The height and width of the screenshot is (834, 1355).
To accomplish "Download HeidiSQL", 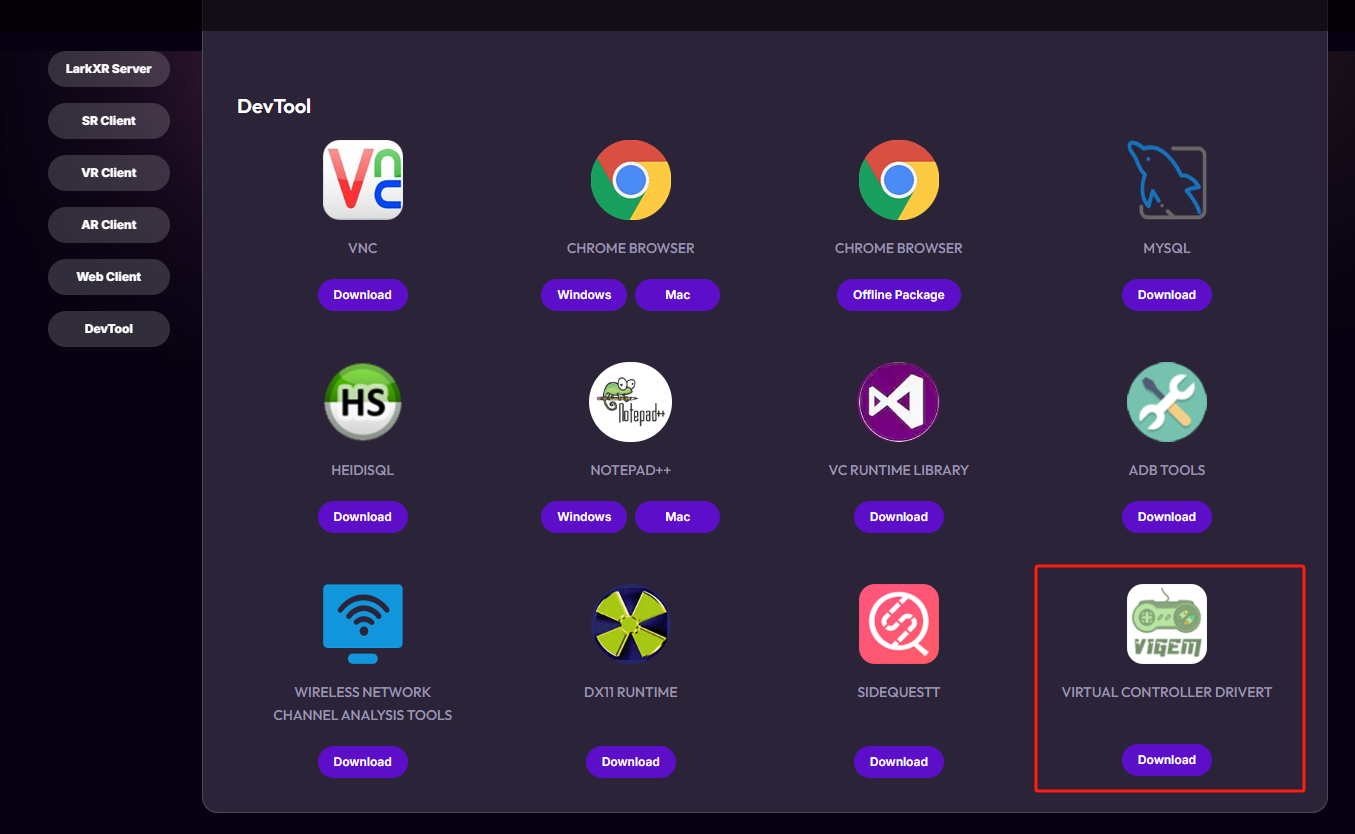I will [x=363, y=517].
